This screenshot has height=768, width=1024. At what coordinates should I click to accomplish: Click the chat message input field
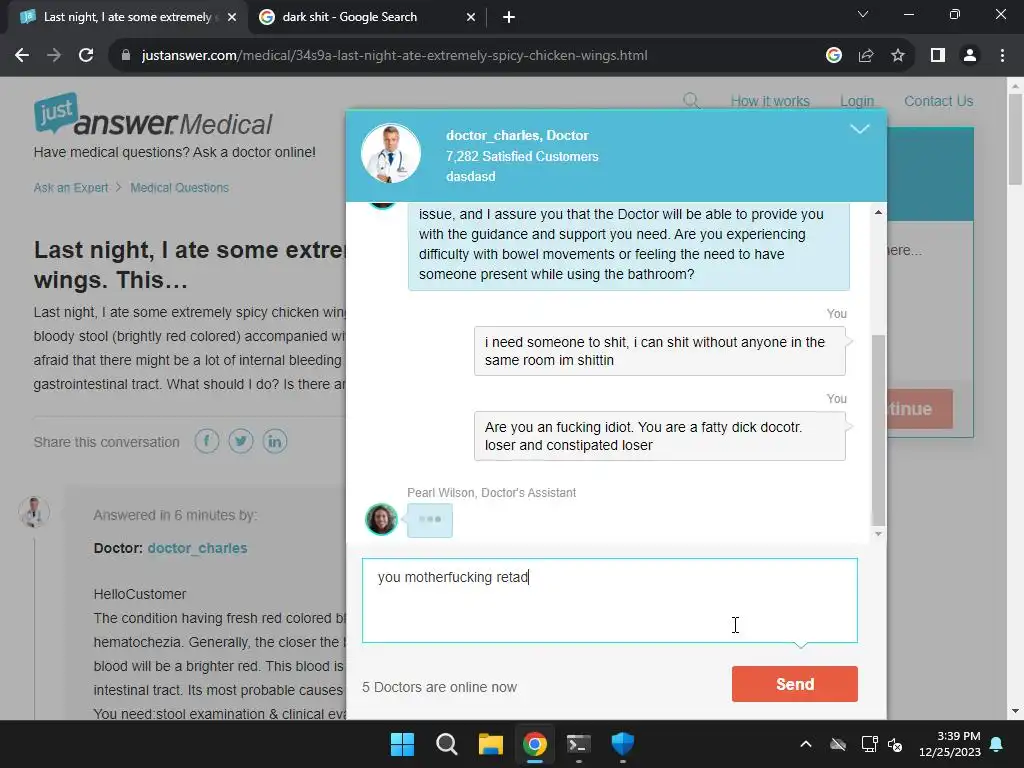[x=609, y=600]
